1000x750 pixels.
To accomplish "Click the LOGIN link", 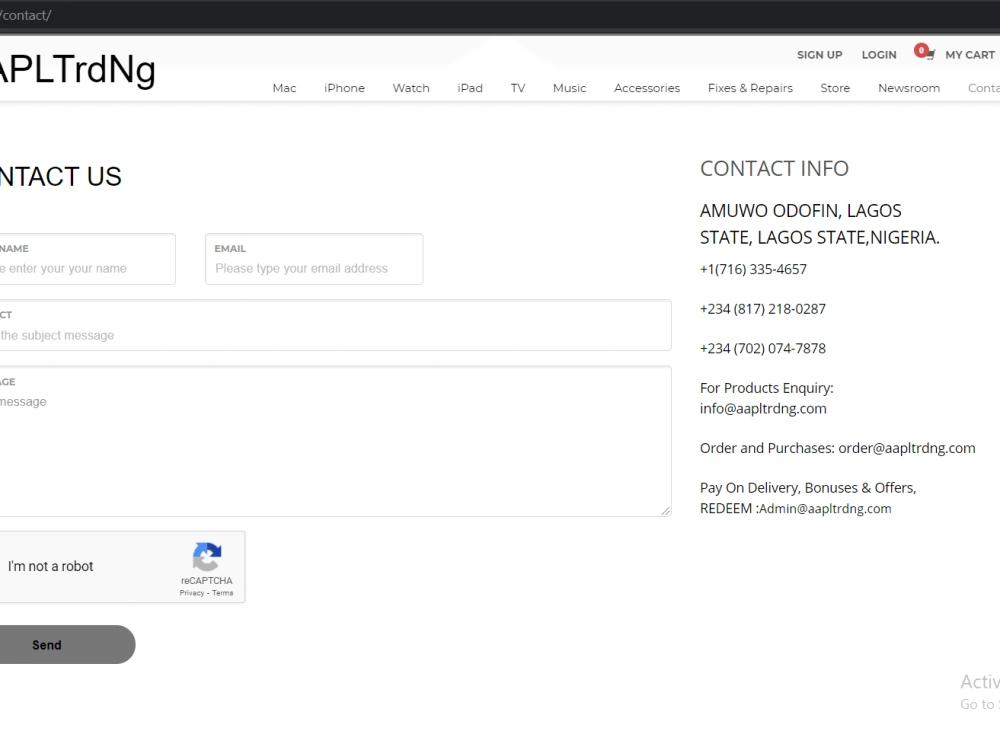I will coord(879,55).
